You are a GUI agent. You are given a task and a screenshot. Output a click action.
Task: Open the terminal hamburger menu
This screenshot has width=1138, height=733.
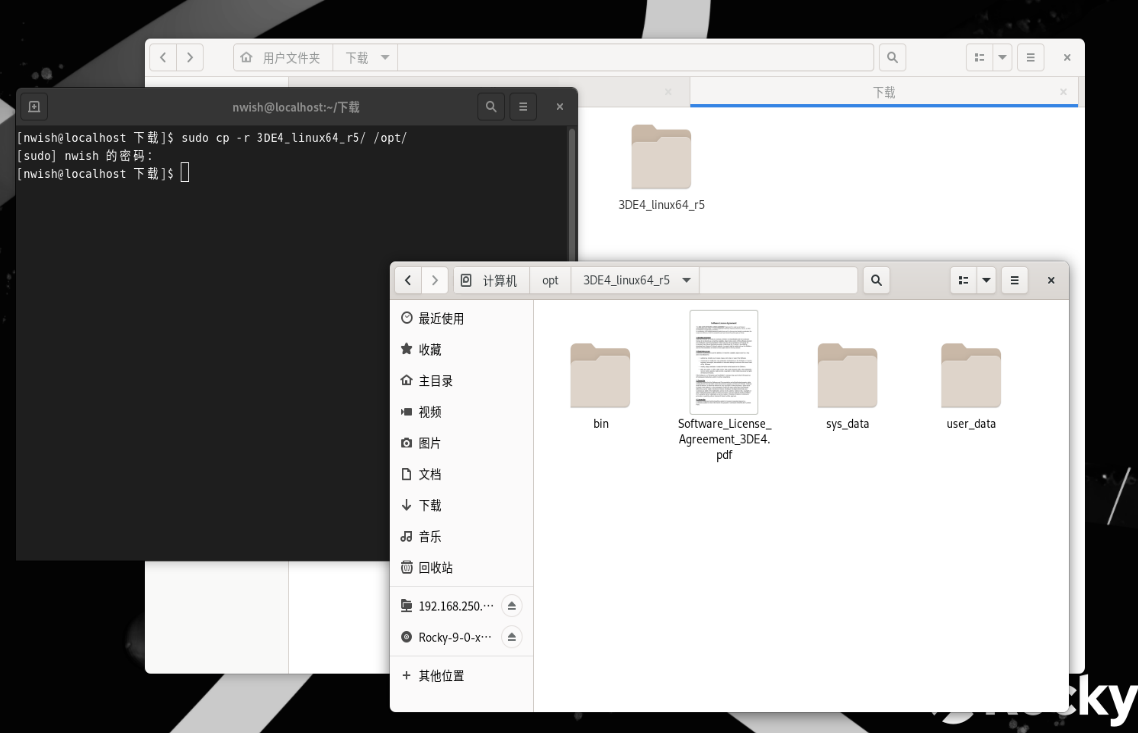(523, 107)
